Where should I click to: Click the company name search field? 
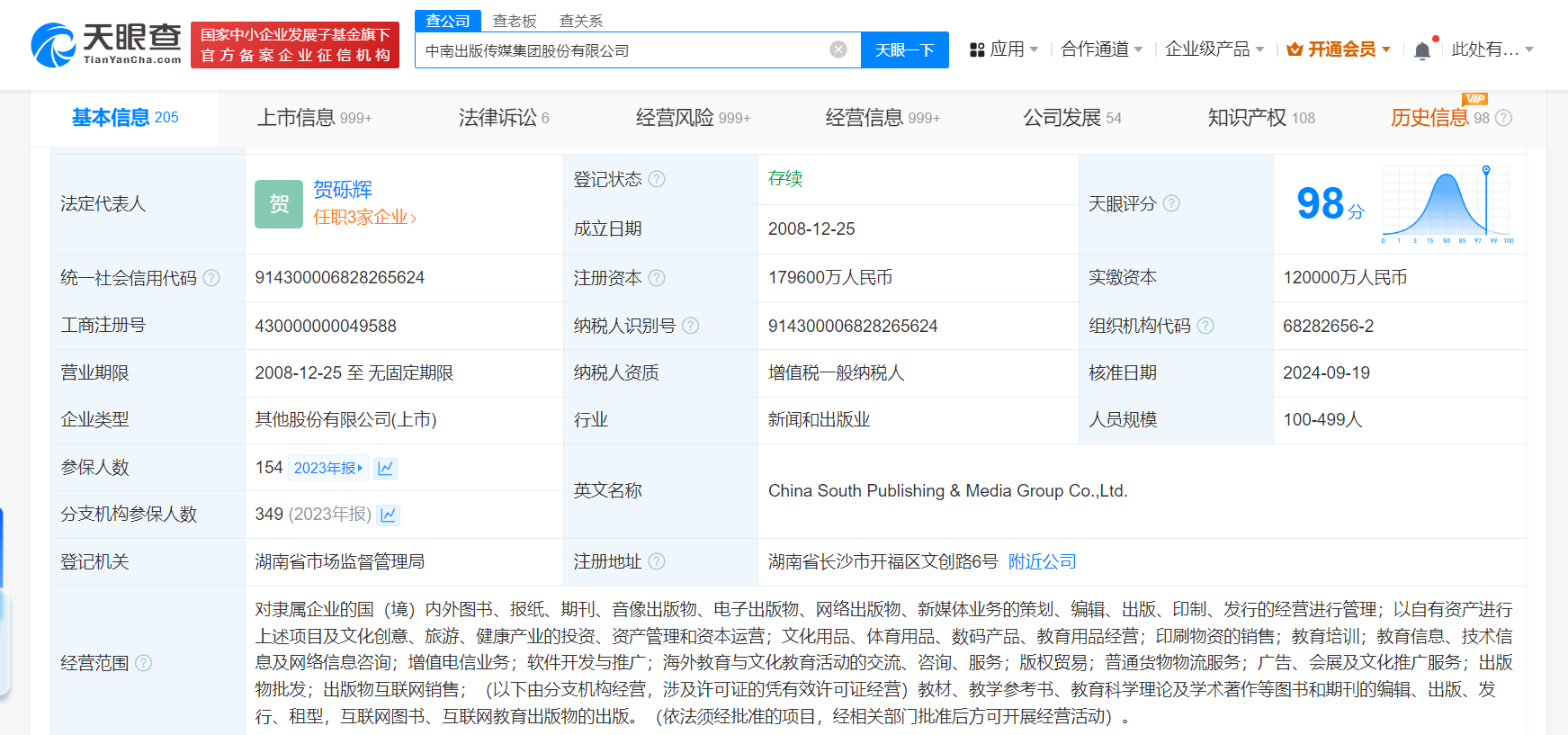tap(621, 50)
